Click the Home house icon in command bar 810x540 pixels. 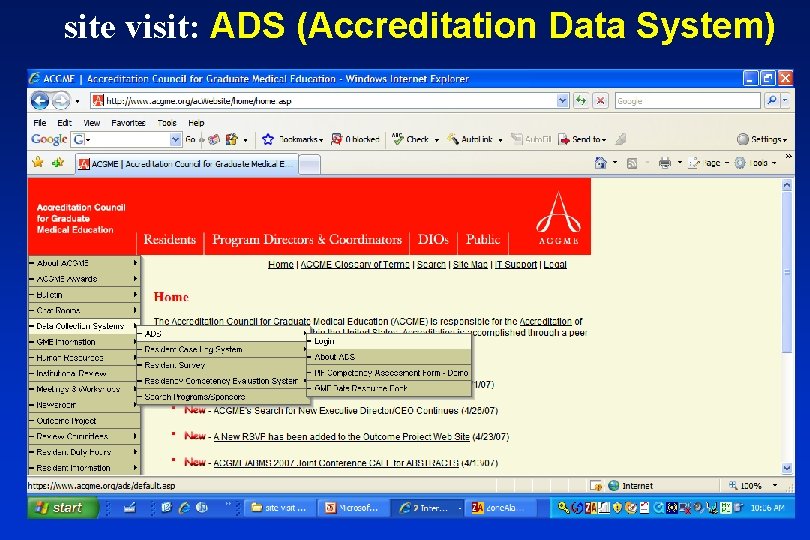click(x=600, y=163)
